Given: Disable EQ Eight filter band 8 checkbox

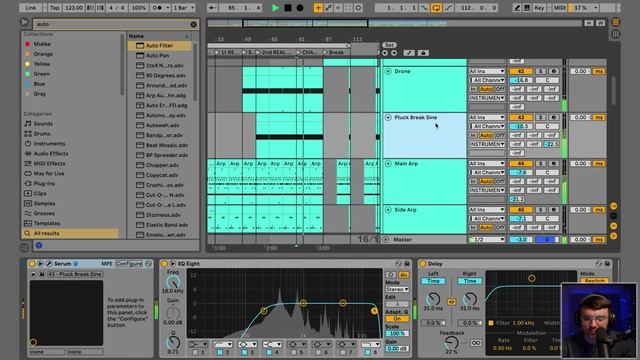Looking at the screenshot, I should (x=367, y=352).
